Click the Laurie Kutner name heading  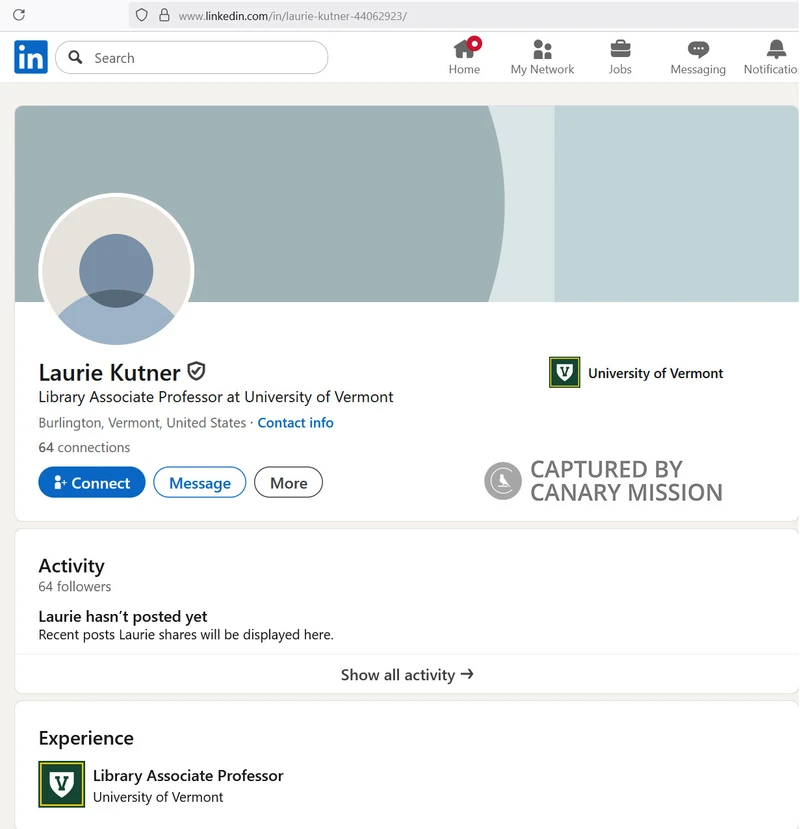point(109,372)
